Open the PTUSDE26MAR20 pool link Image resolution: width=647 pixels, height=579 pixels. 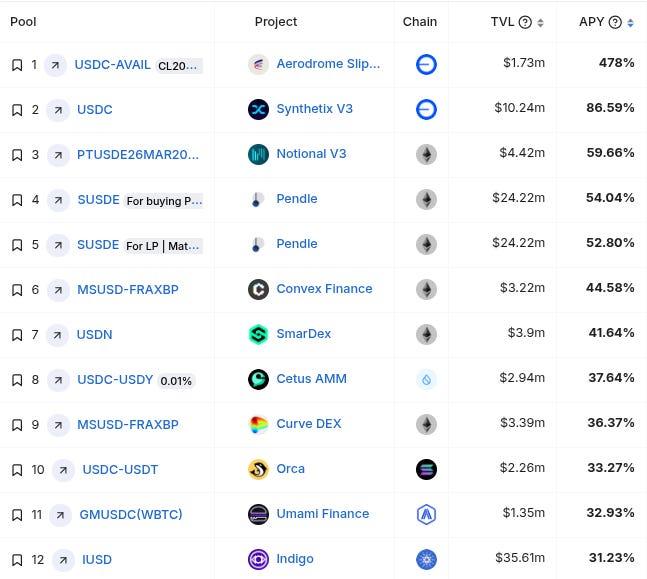pos(138,155)
